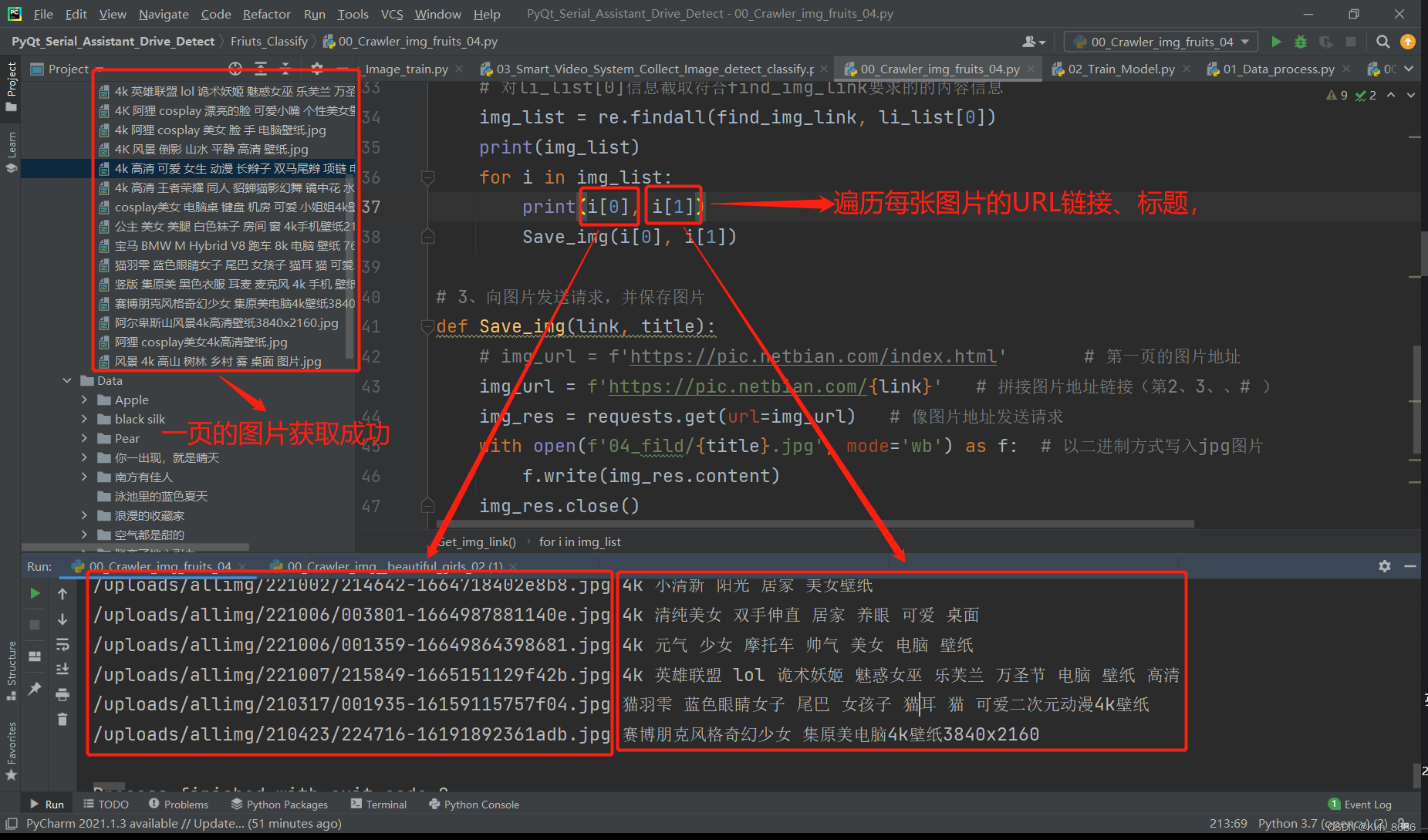The image size is (1428, 840).
Task: Click the 213:69 cursor position indicator
Action: point(1228,823)
